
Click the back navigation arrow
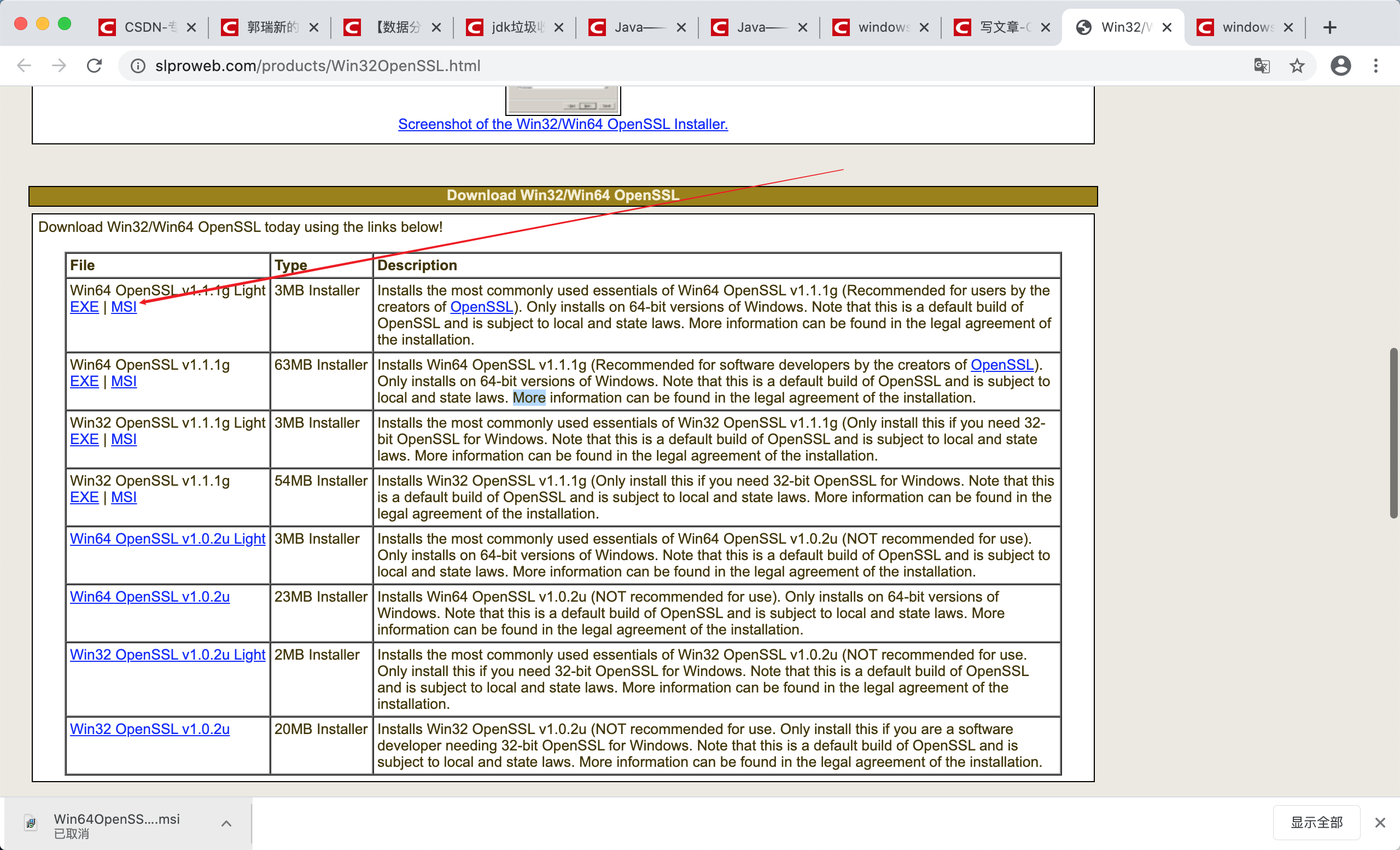tap(24, 65)
